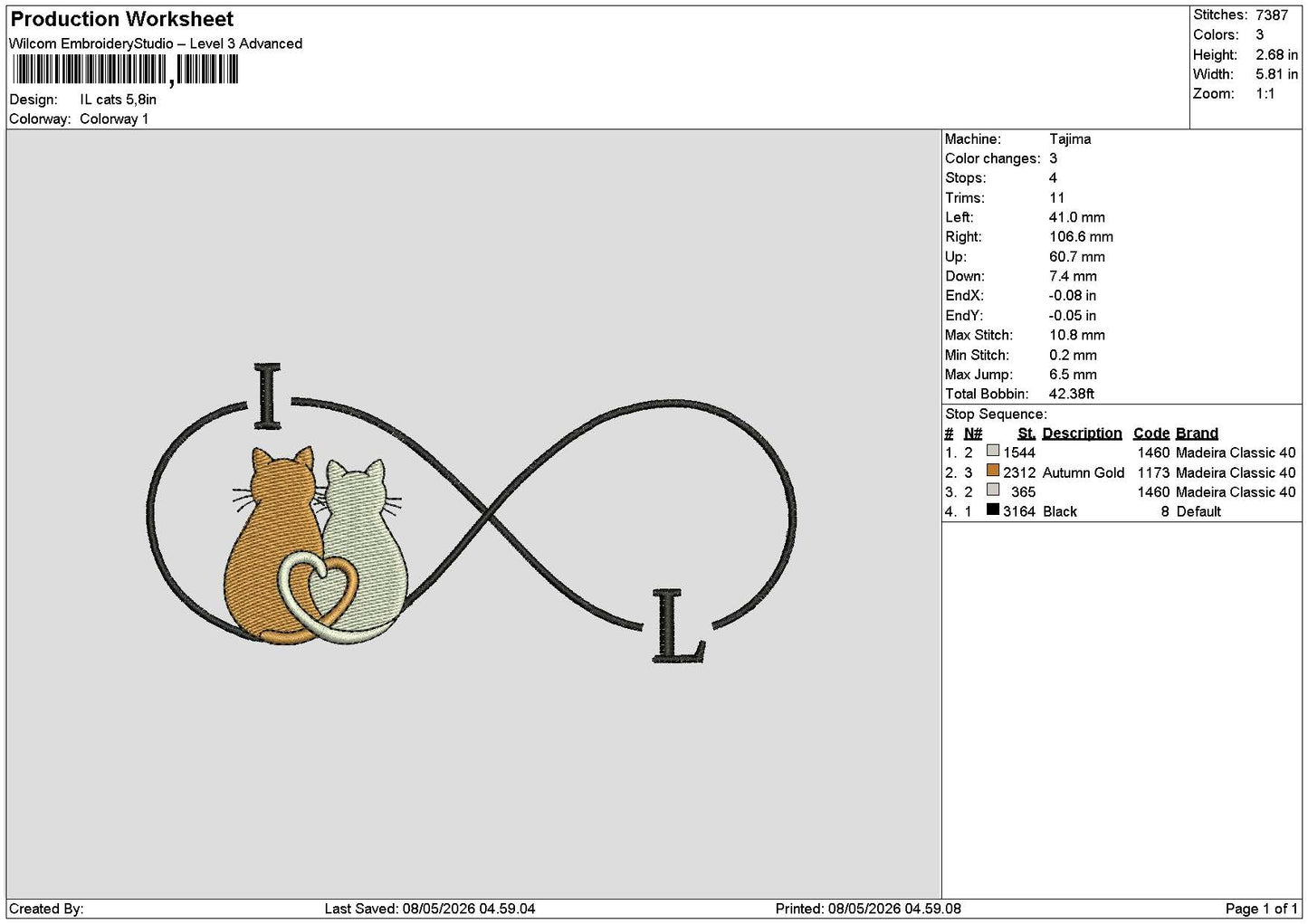Click the 'Description' column header
The height and width of the screenshot is (924, 1308).
click(x=1082, y=433)
